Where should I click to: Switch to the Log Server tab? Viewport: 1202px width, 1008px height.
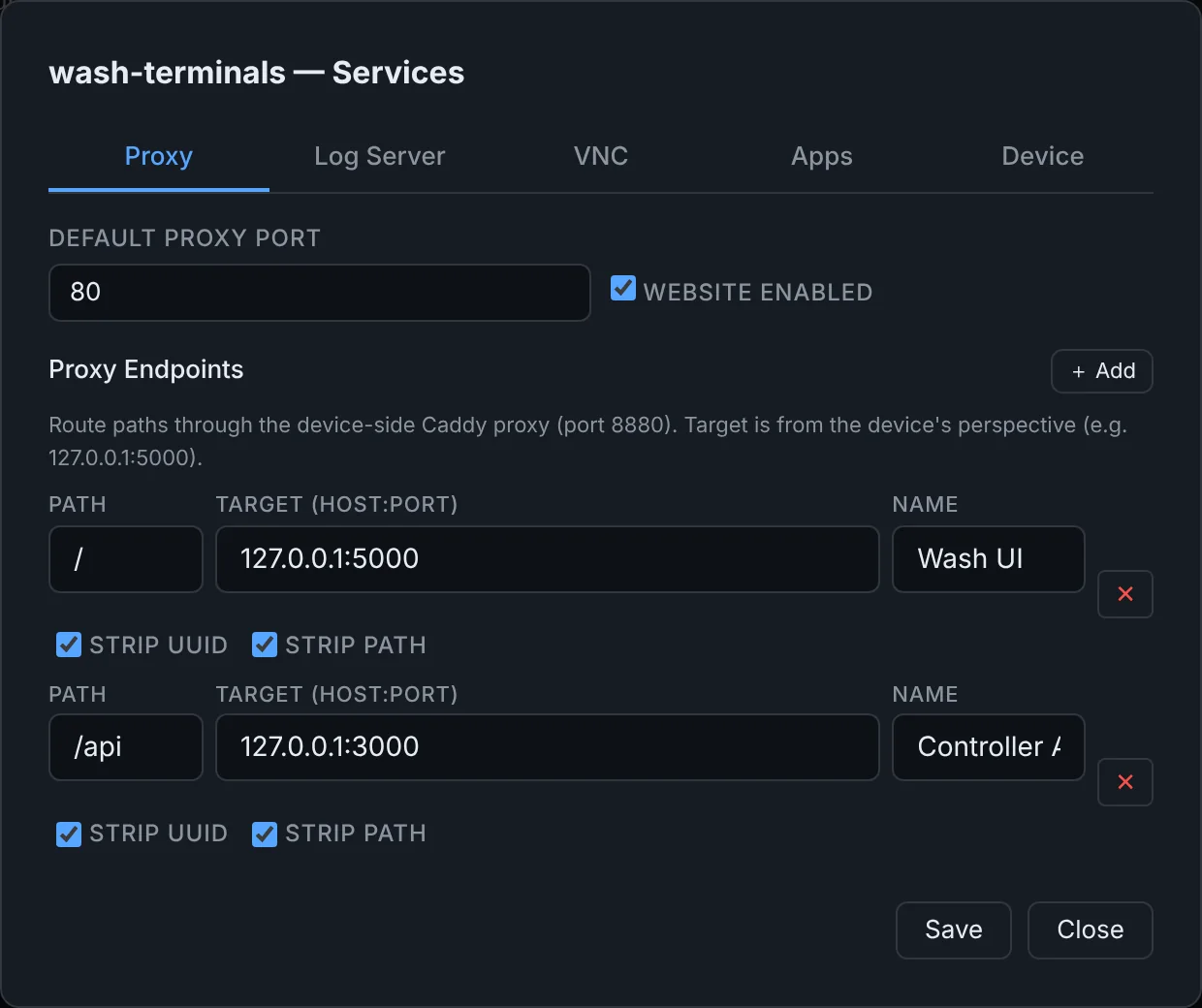point(380,157)
